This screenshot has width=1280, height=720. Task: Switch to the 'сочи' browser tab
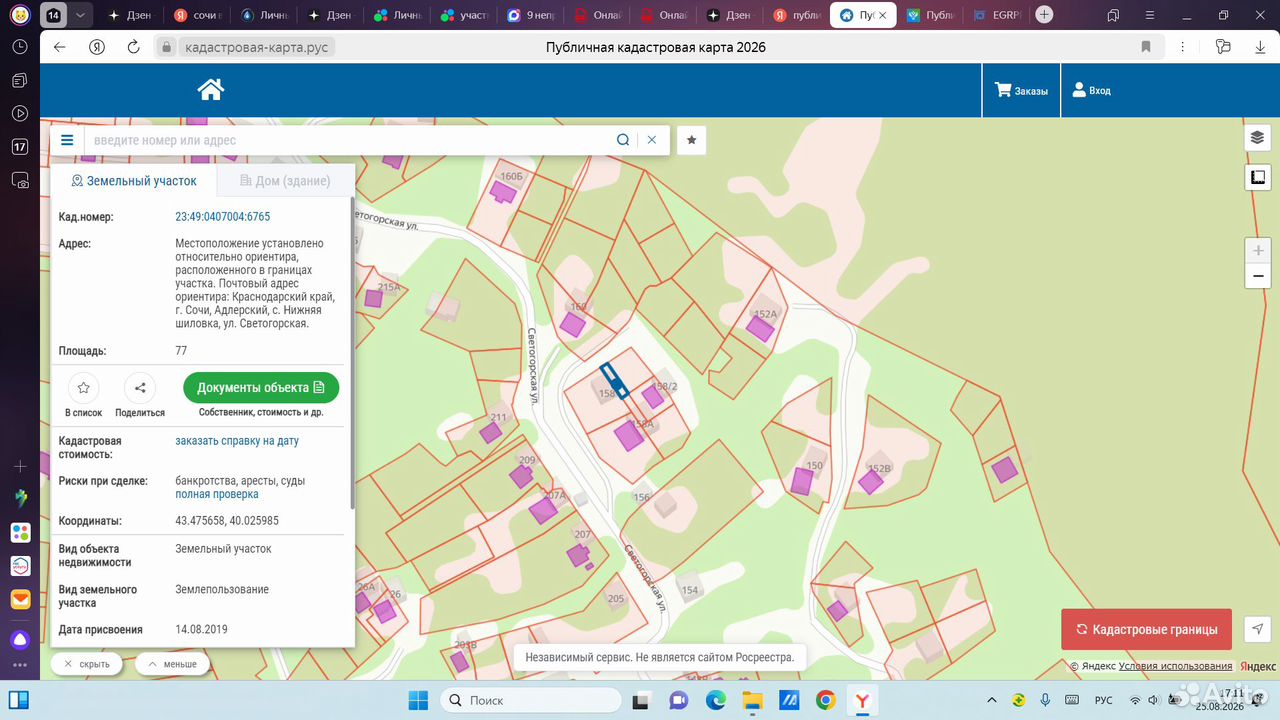pyautogui.click(x=199, y=15)
